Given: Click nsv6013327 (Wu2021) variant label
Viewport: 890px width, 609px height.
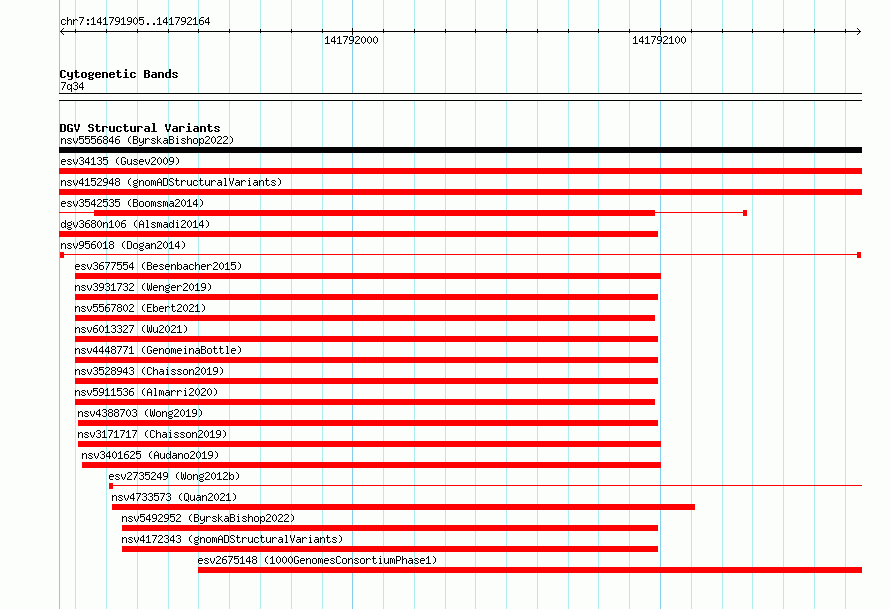Looking at the screenshot, I should (131, 329).
